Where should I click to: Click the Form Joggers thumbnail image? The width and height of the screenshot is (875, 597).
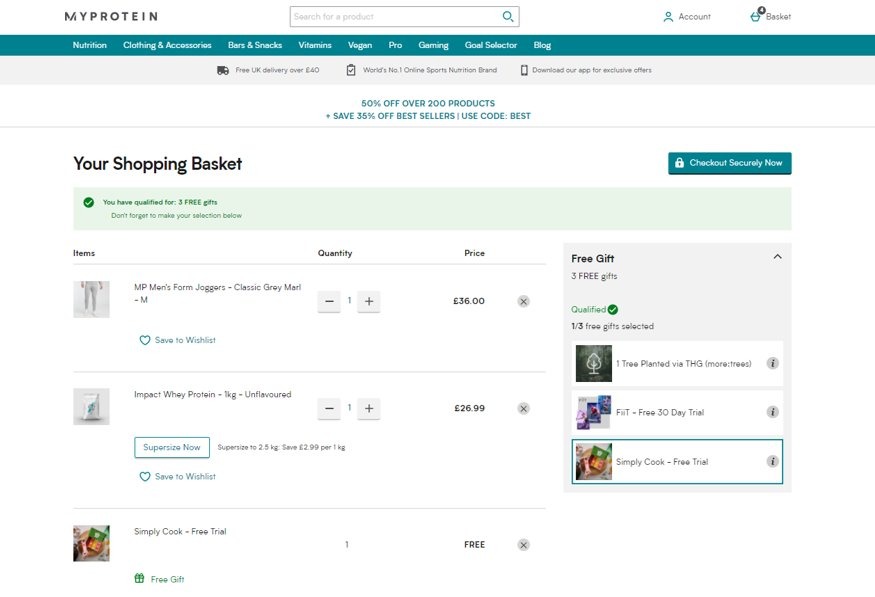(92, 299)
